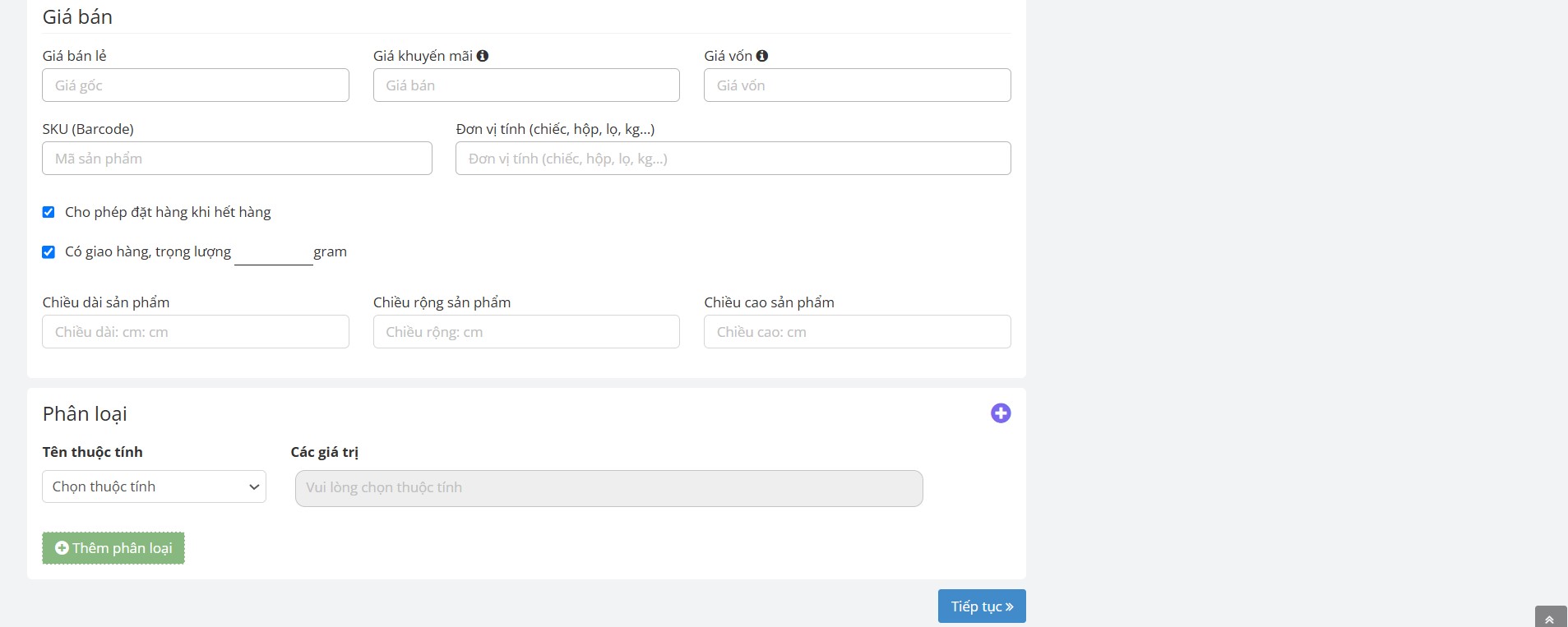This screenshot has width=1568, height=627.
Task: Select the Giá vốn input field
Action: click(x=857, y=85)
